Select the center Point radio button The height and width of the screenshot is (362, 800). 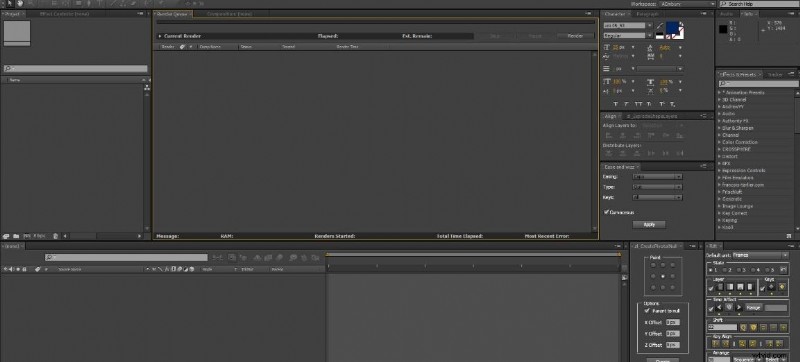point(663,276)
